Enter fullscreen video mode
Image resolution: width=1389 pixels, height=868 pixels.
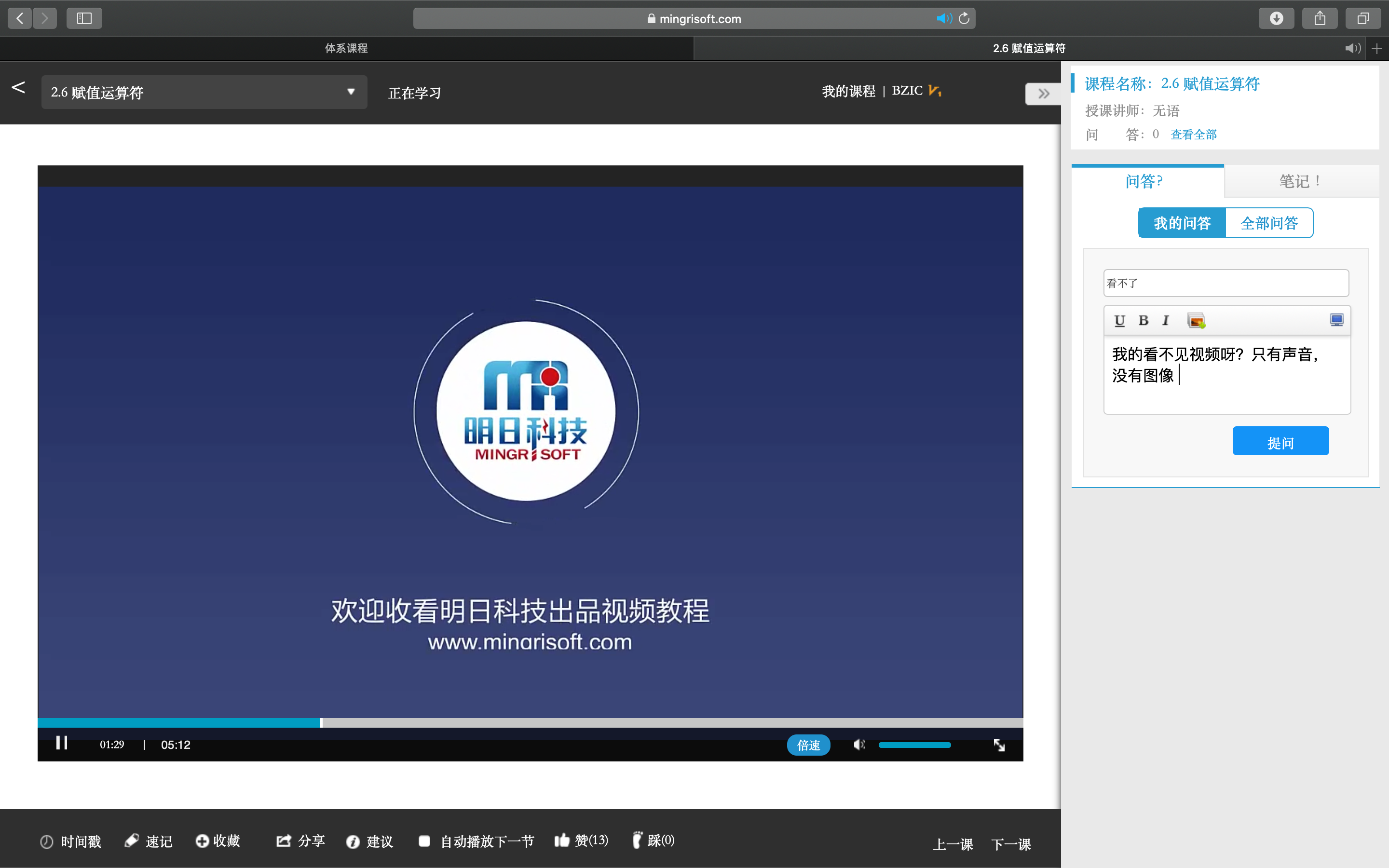pyautogui.click(x=999, y=745)
